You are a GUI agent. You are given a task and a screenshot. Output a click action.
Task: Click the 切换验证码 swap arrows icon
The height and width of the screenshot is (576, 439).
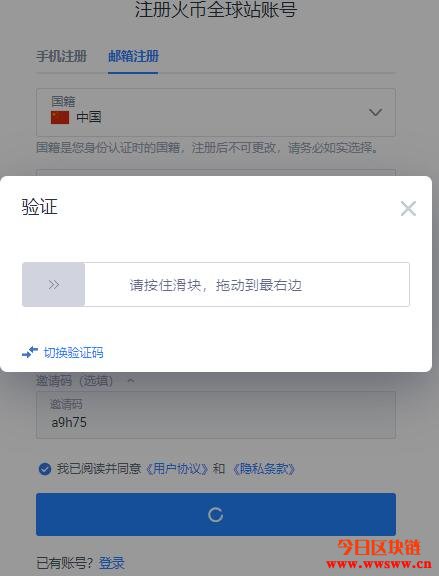(x=30, y=352)
